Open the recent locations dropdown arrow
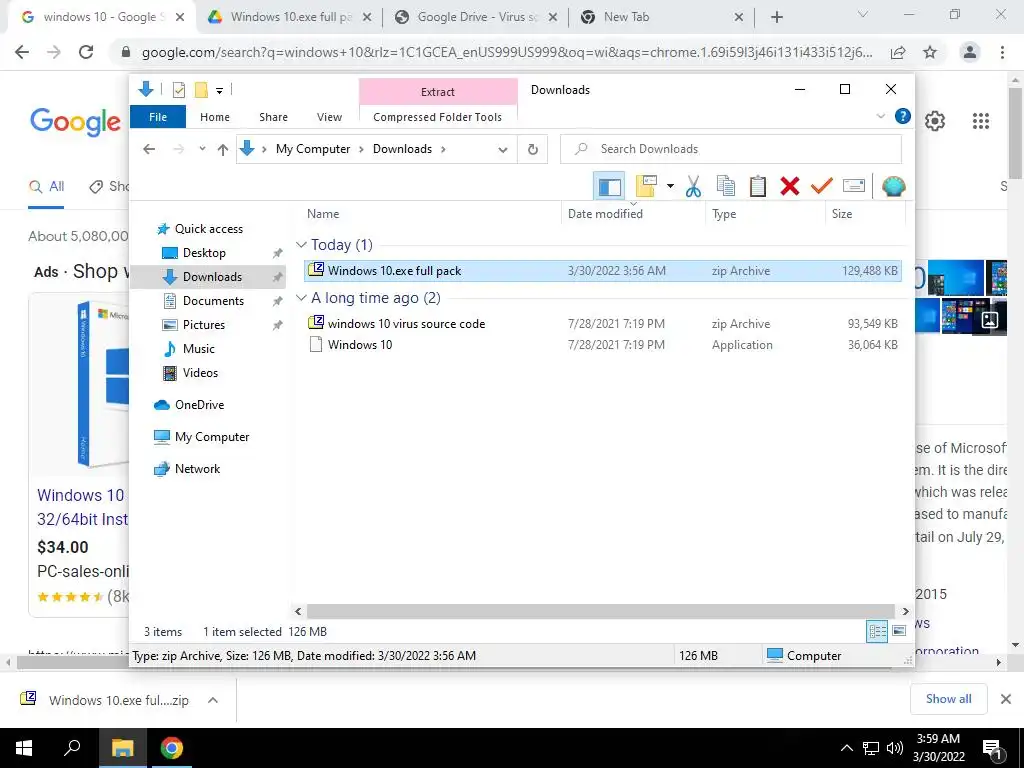Viewport: 1024px width, 768px height. [x=202, y=149]
